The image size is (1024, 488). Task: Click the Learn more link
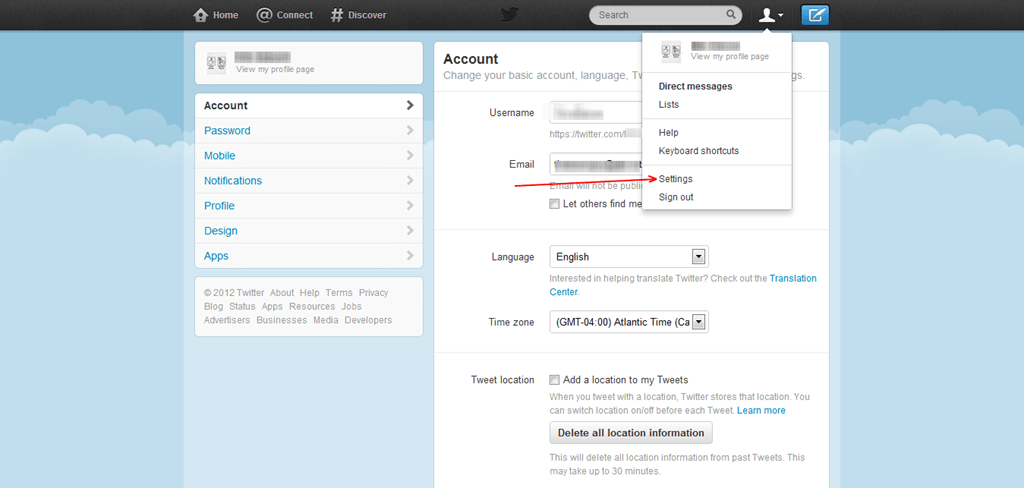(x=761, y=411)
